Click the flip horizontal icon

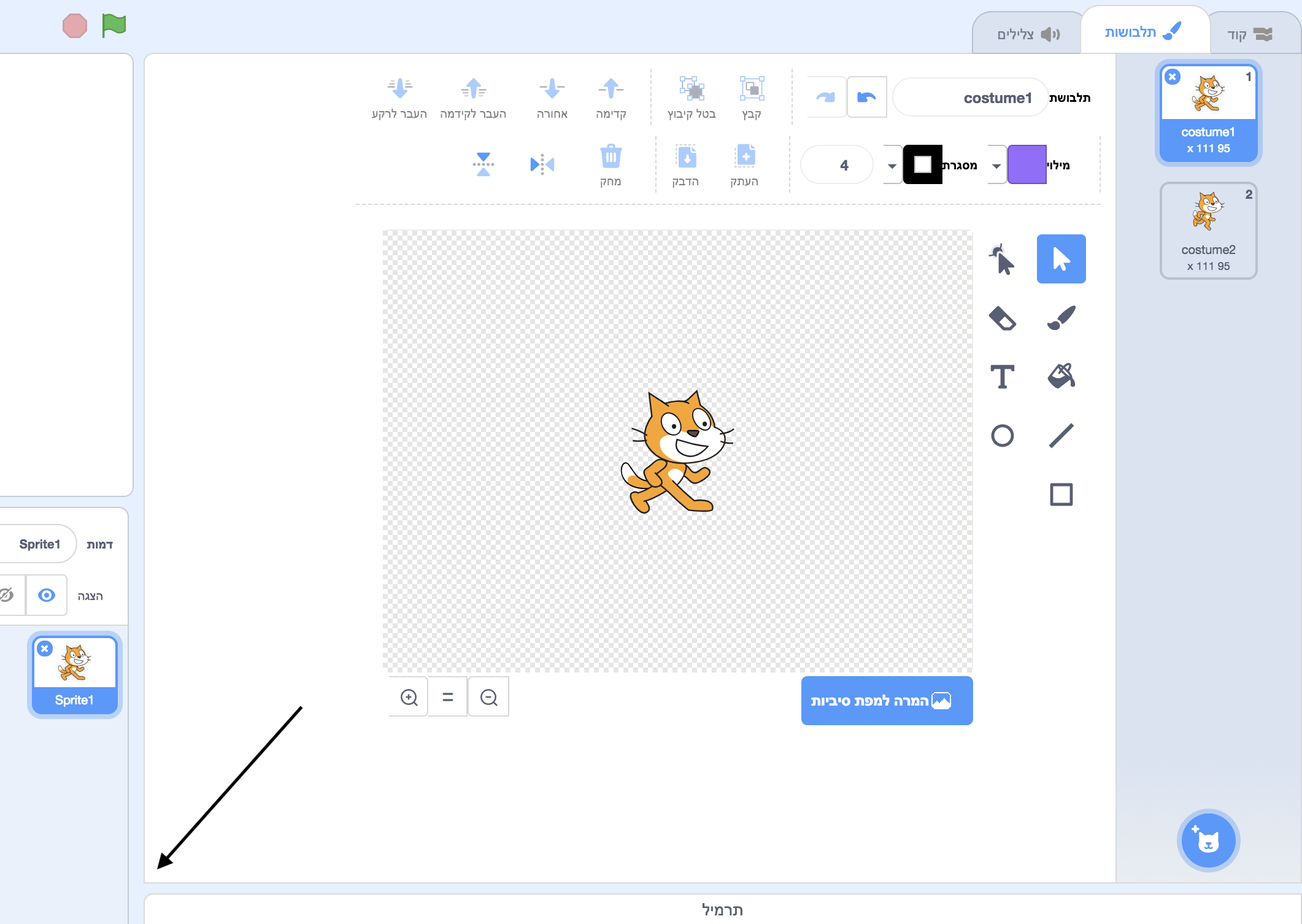pos(542,164)
